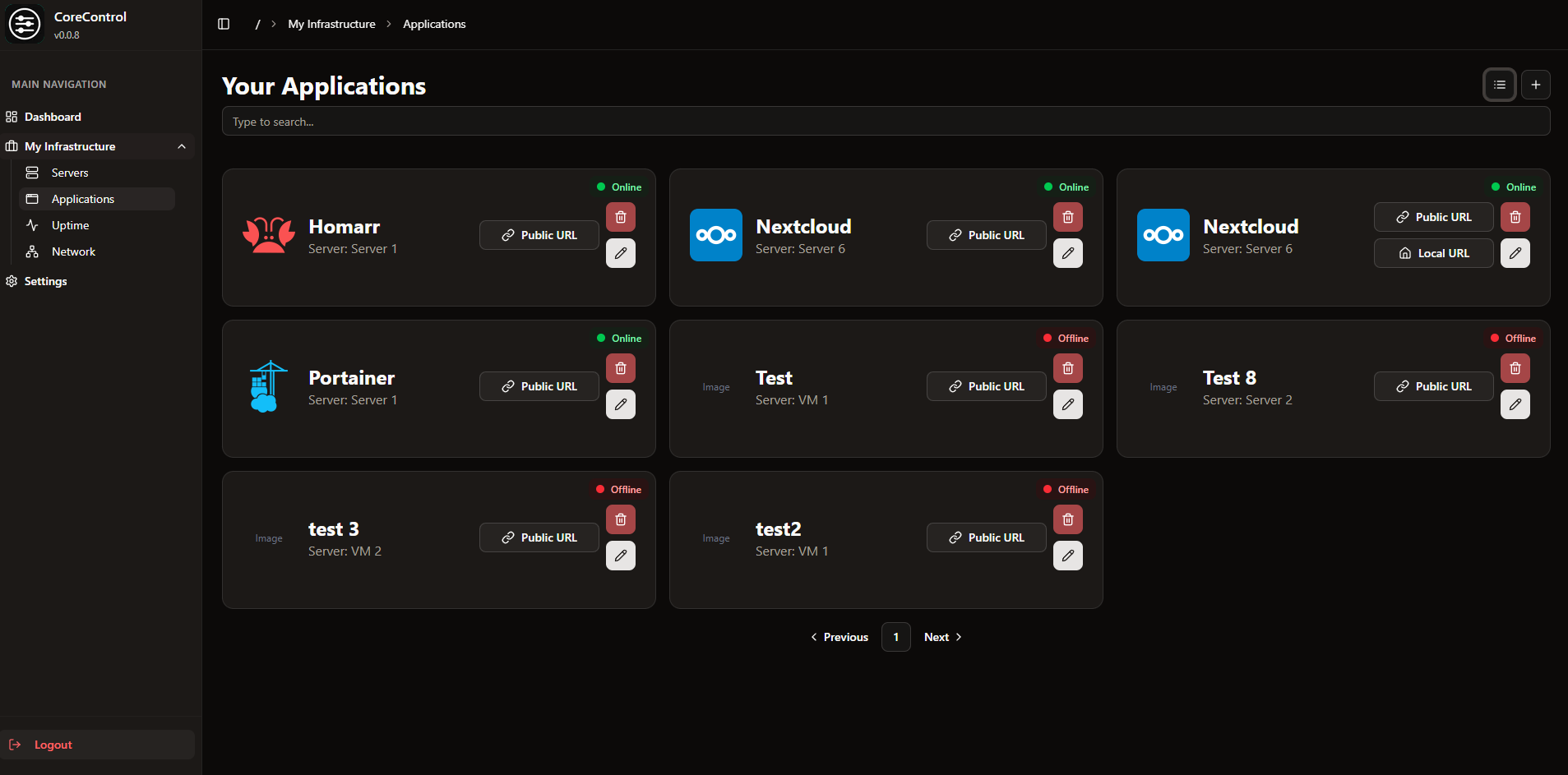Edit test2 using the pencil icon
1568x775 pixels.
[x=1067, y=556]
